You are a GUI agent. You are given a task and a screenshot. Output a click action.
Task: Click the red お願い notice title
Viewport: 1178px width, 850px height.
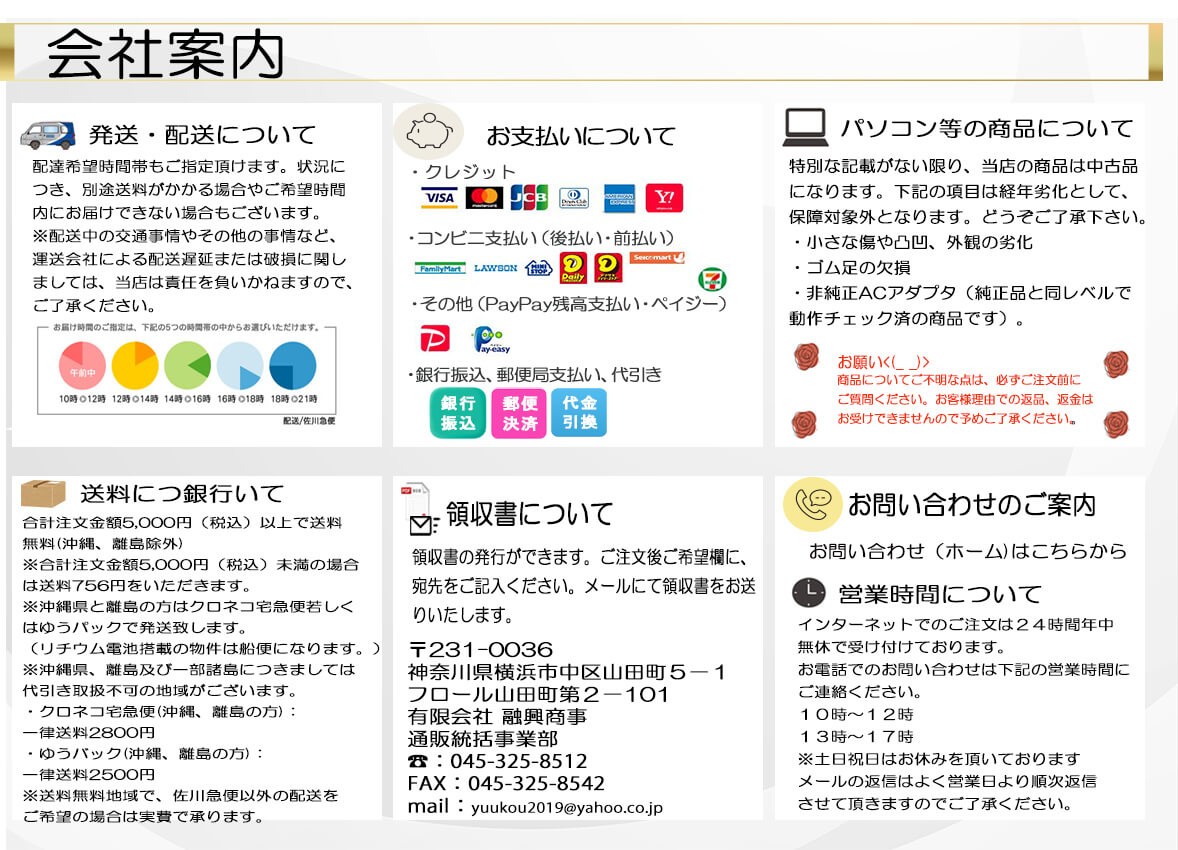(884, 361)
